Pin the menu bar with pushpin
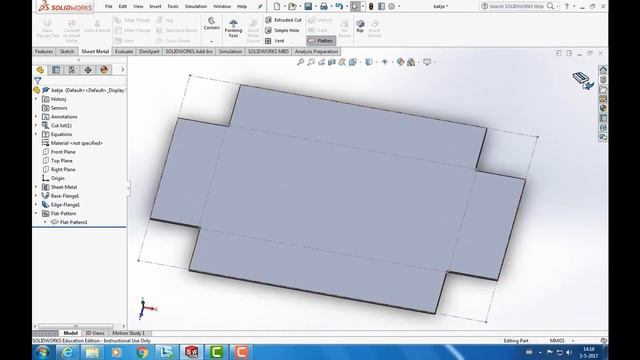The image size is (640, 360). pyautogui.click(x=260, y=7)
